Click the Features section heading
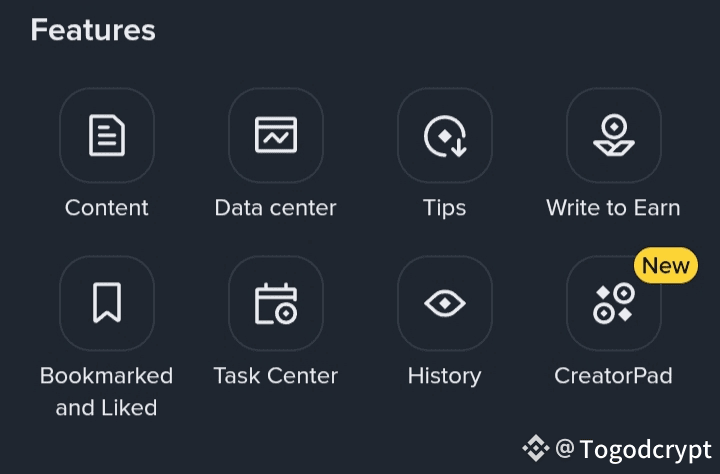720x474 pixels. (x=93, y=30)
